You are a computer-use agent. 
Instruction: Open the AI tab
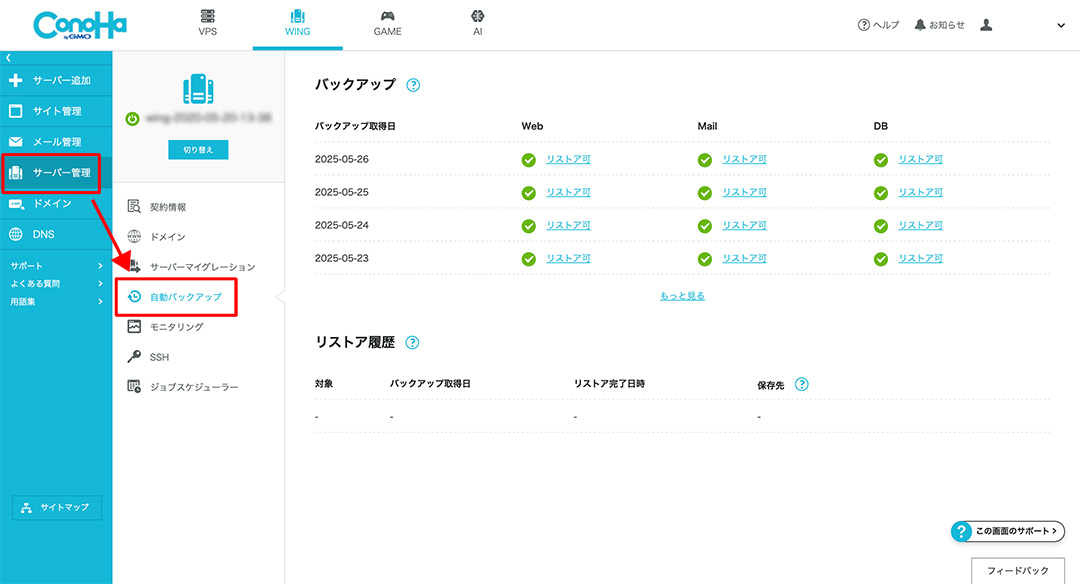pyautogui.click(x=477, y=23)
